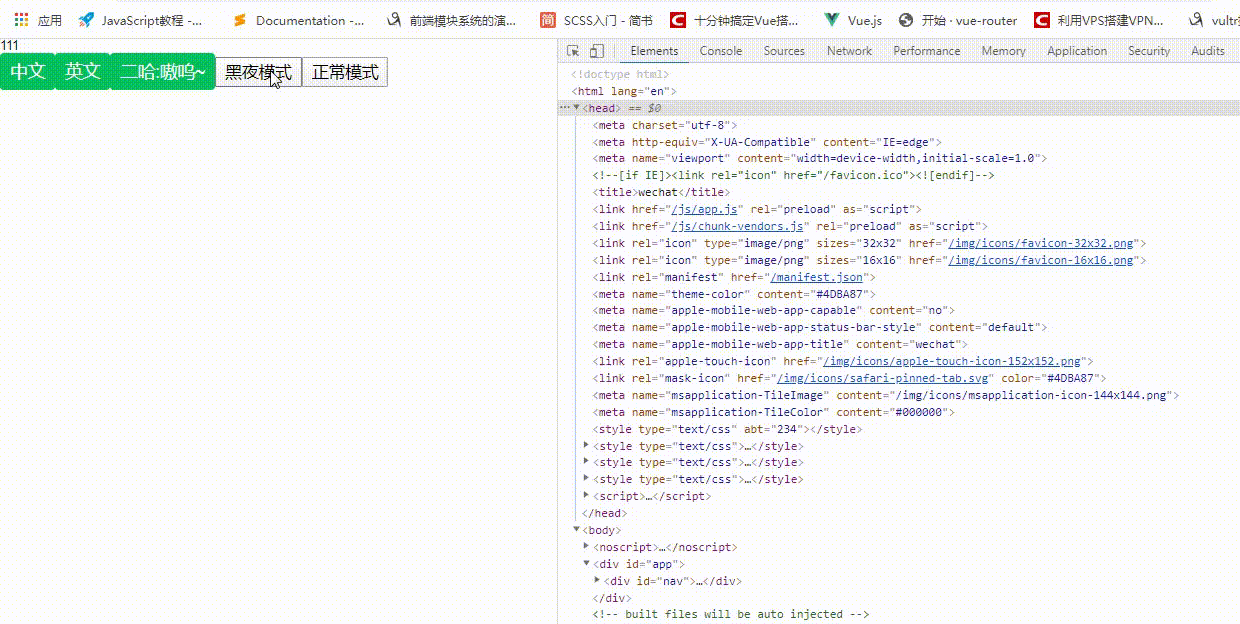
Task: Switch to the Security tab
Action: (x=1149, y=51)
